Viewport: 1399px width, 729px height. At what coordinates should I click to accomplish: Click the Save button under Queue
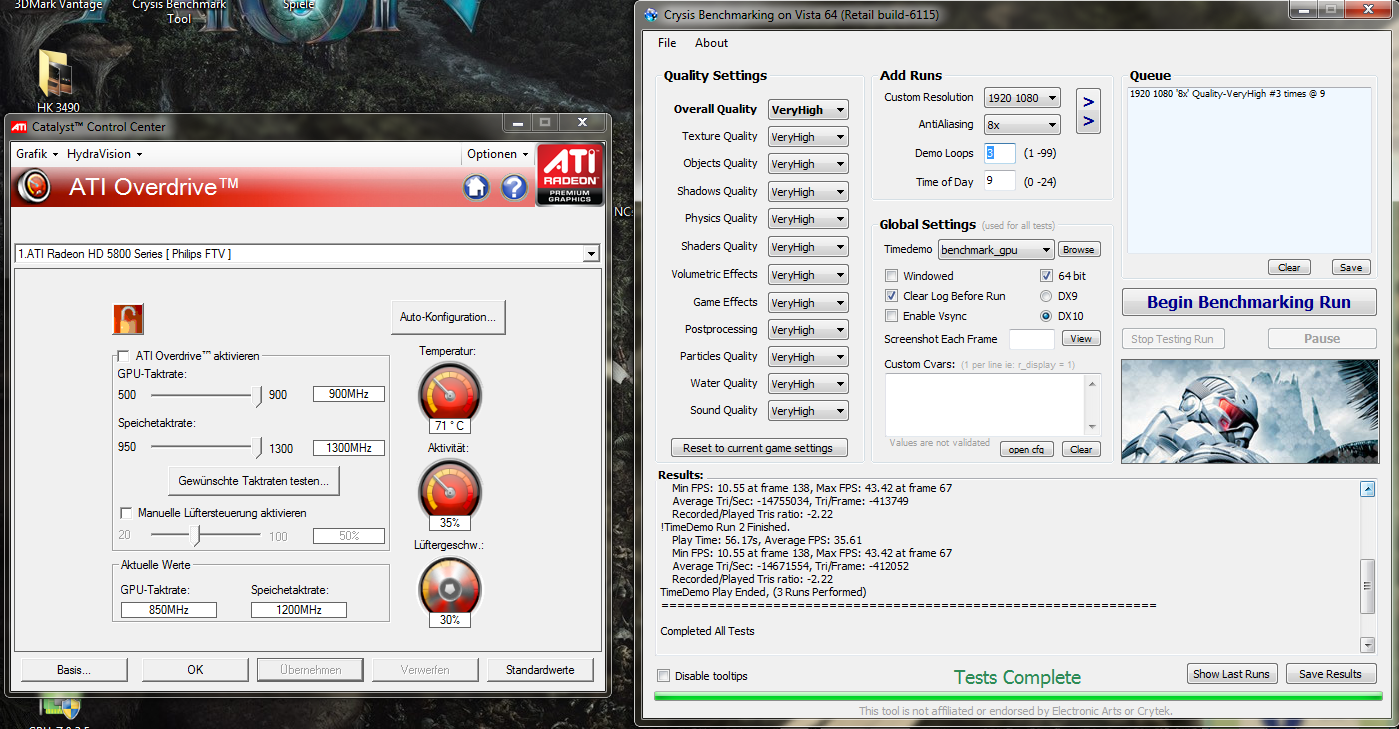pyautogui.click(x=1351, y=267)
